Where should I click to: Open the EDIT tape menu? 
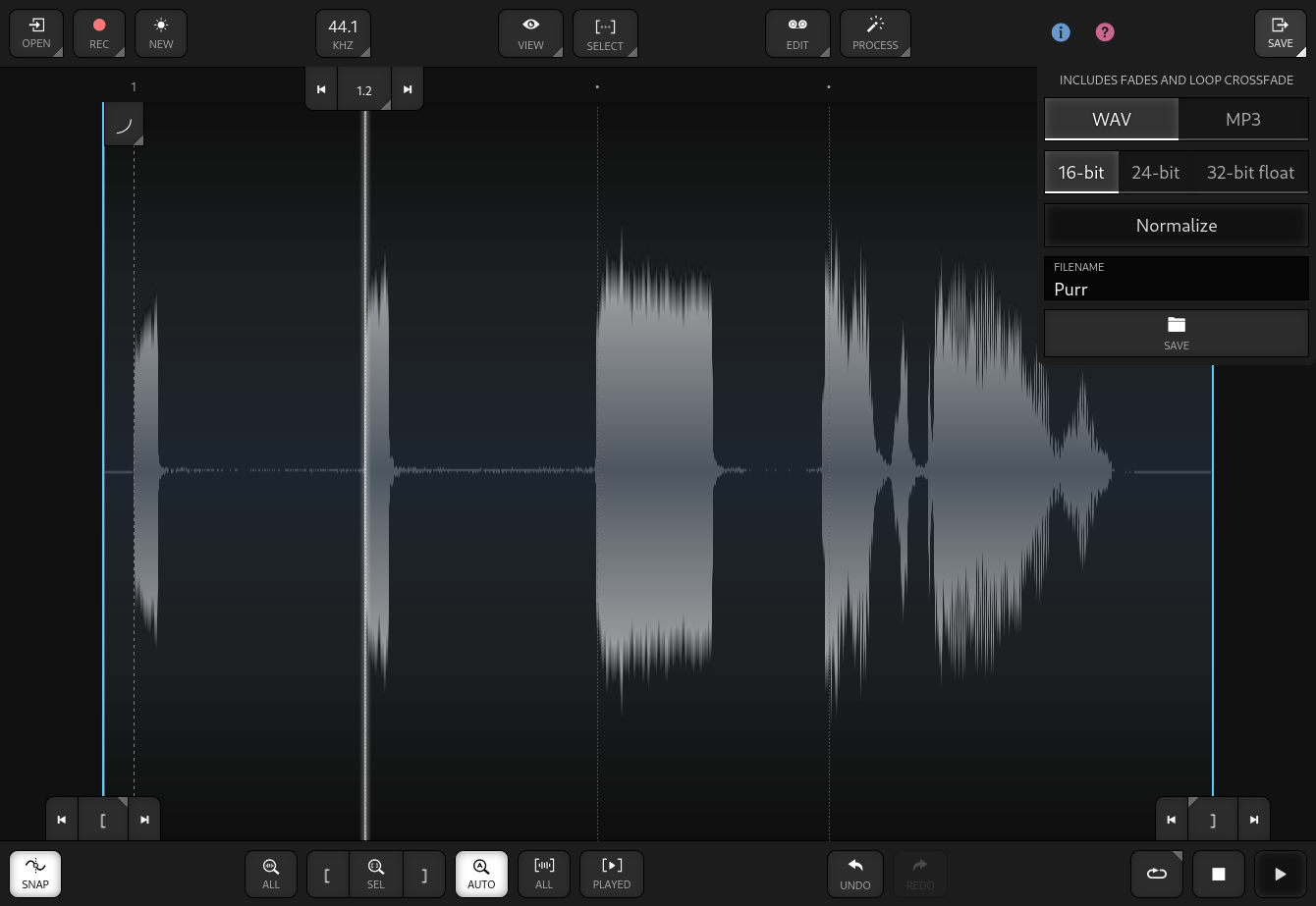tap(797, 33)
